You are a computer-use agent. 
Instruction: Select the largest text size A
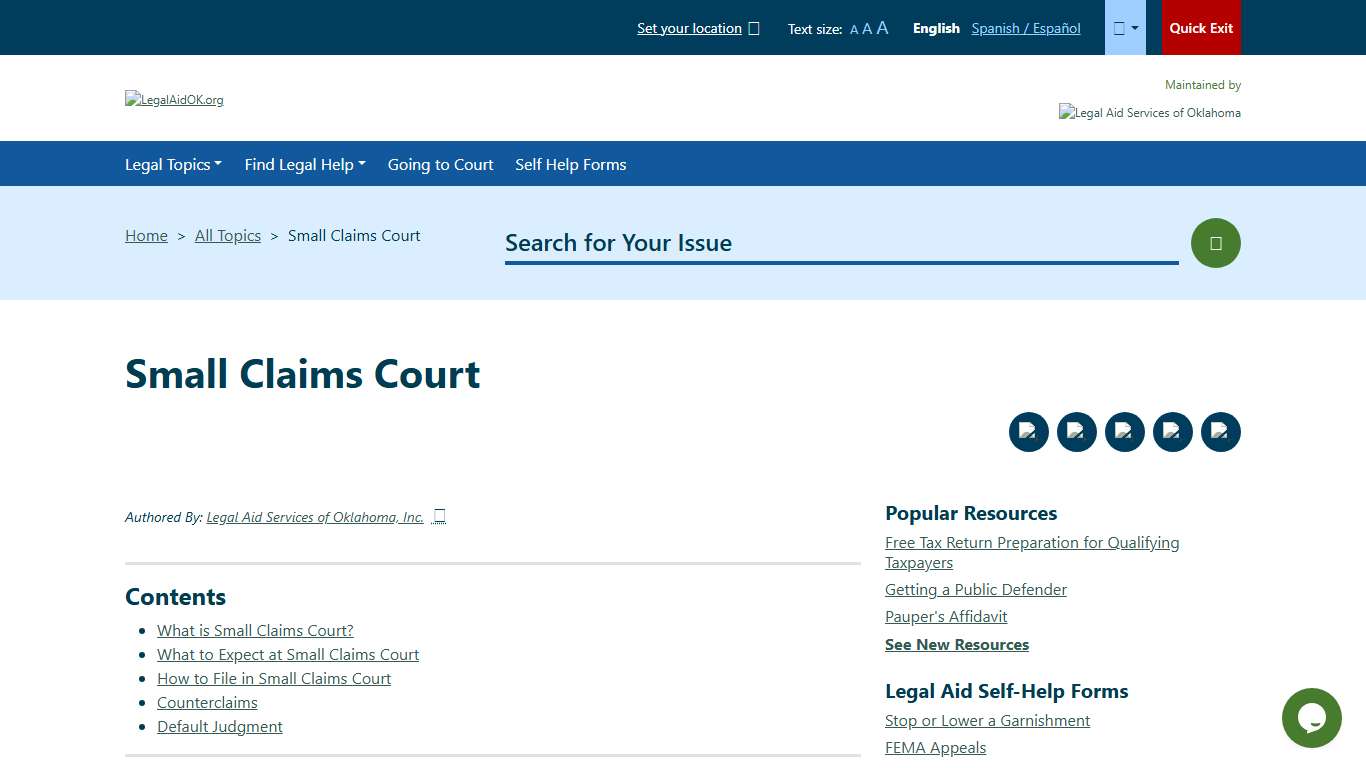tap(881, 28)
